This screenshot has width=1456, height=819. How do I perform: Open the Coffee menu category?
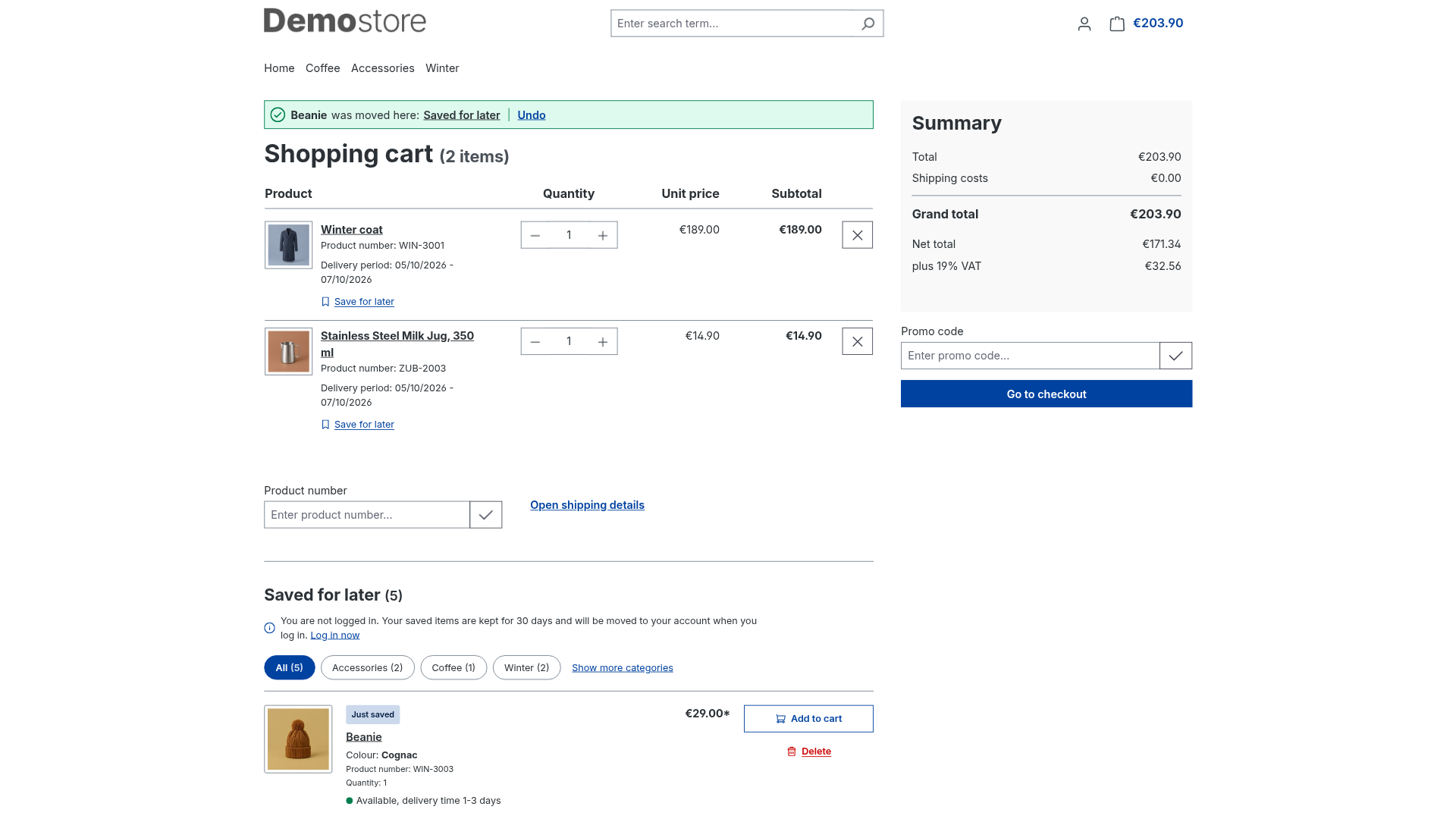click(x=323, y=68)
